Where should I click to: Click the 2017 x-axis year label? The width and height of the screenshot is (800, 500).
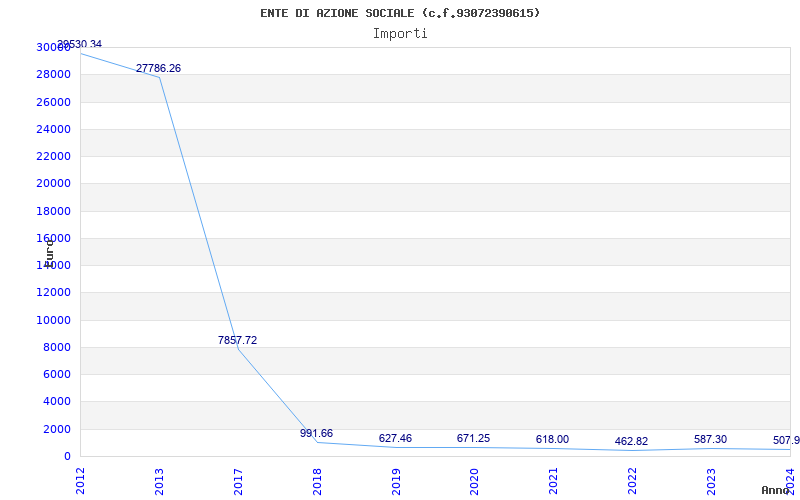click(238, 481)
